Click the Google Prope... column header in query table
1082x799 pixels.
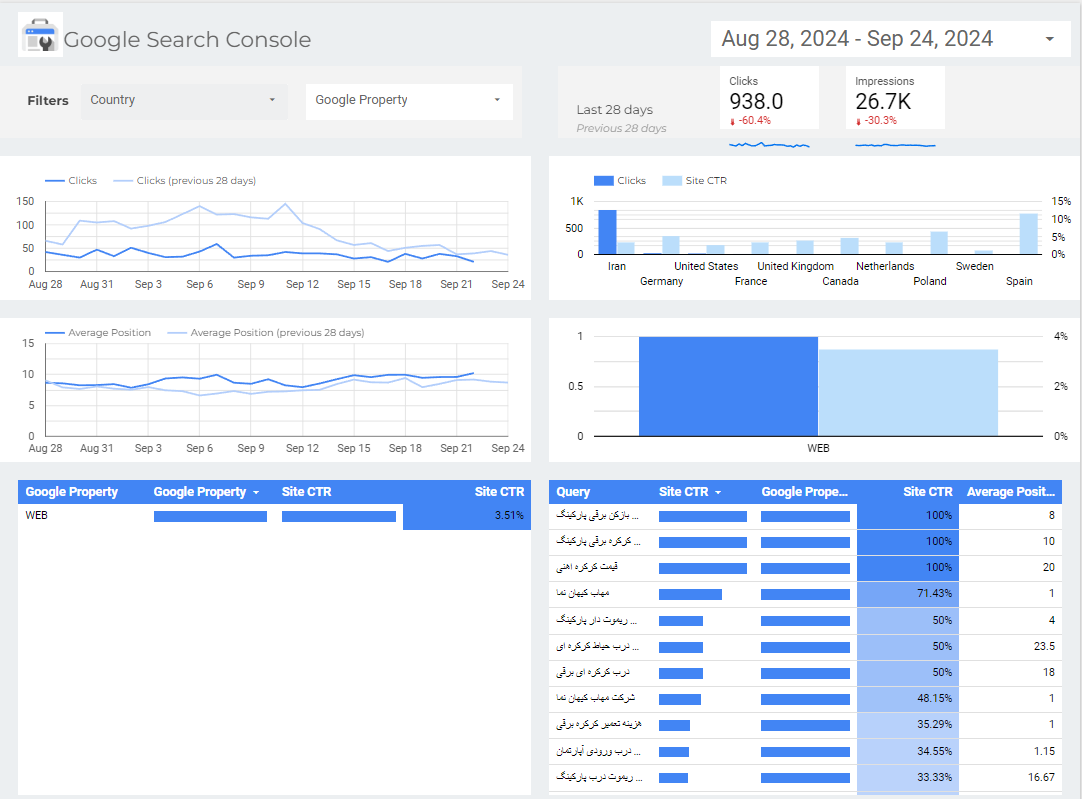(x=805, y=492)
